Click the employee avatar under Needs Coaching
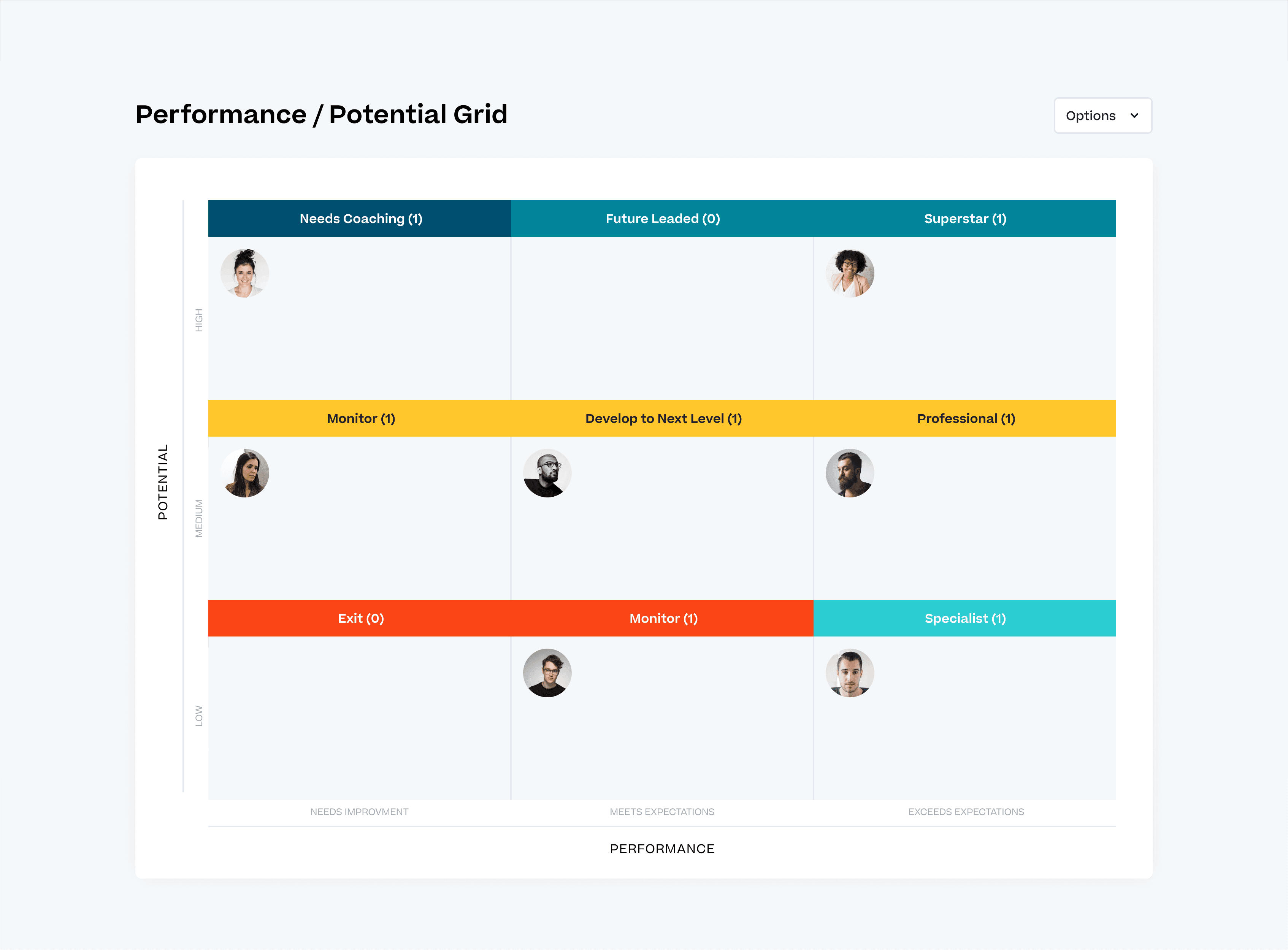 (x=244, y=273)
